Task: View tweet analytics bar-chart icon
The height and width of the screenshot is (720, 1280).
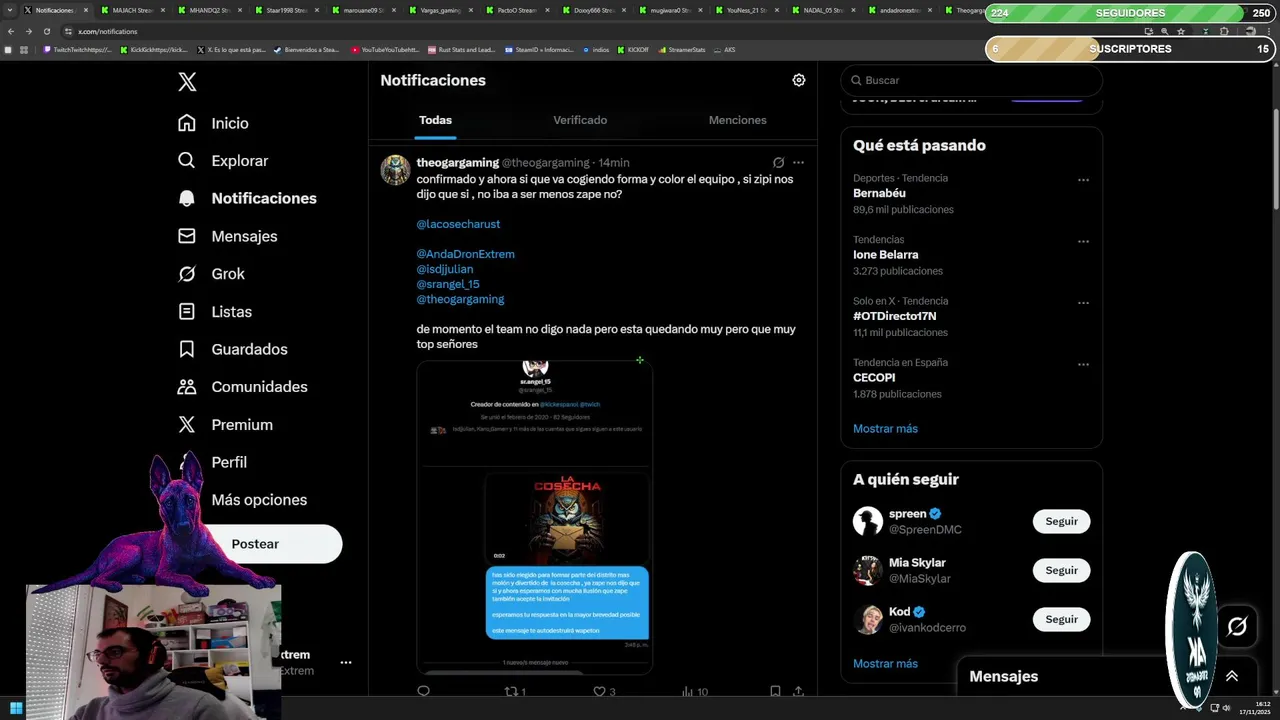Action: click(x=687, y=691)
